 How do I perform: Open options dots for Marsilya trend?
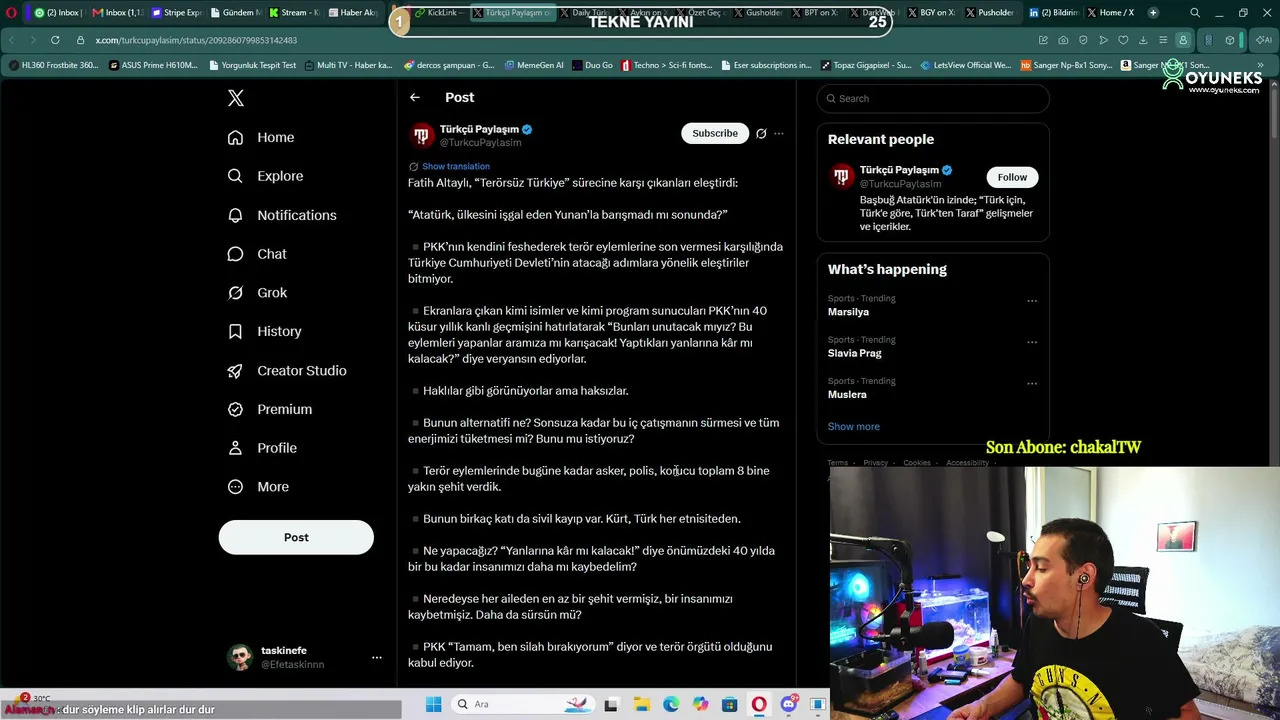point(1032,300)
